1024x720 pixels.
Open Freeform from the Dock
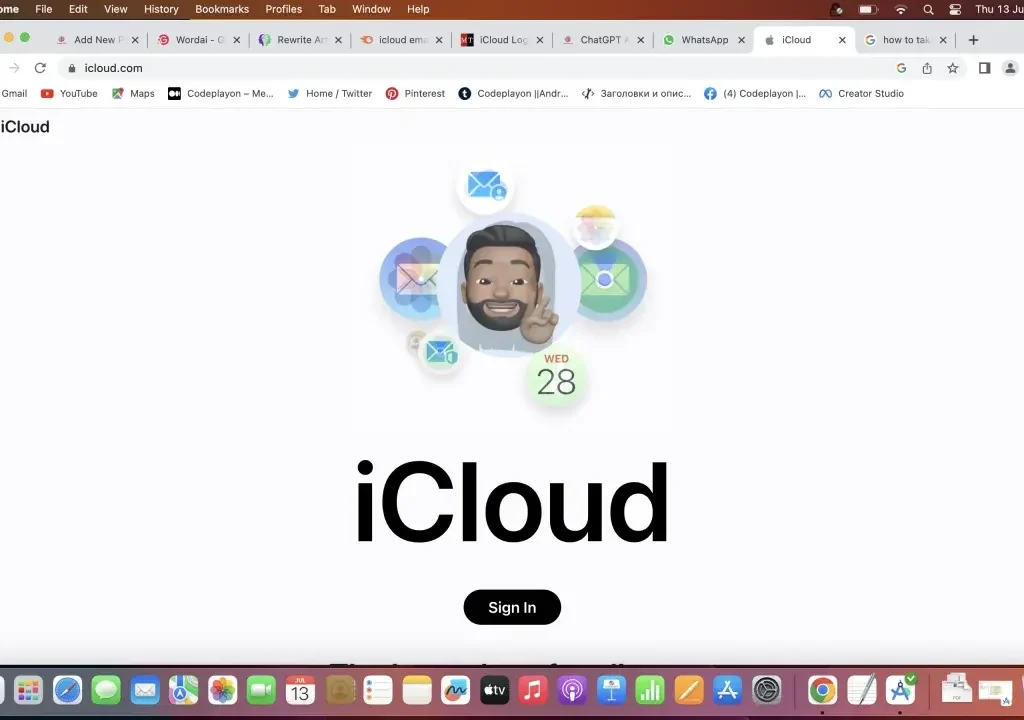pos(455,690)
